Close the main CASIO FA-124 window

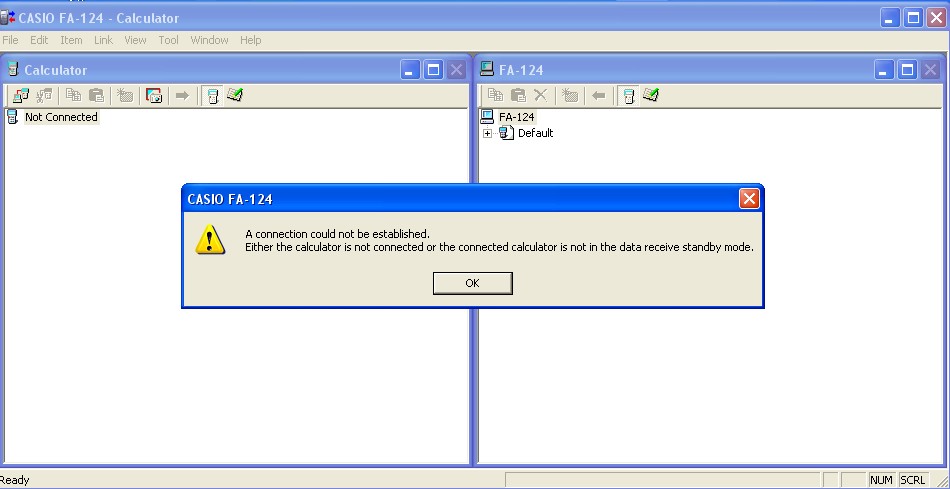pos(936,18)
